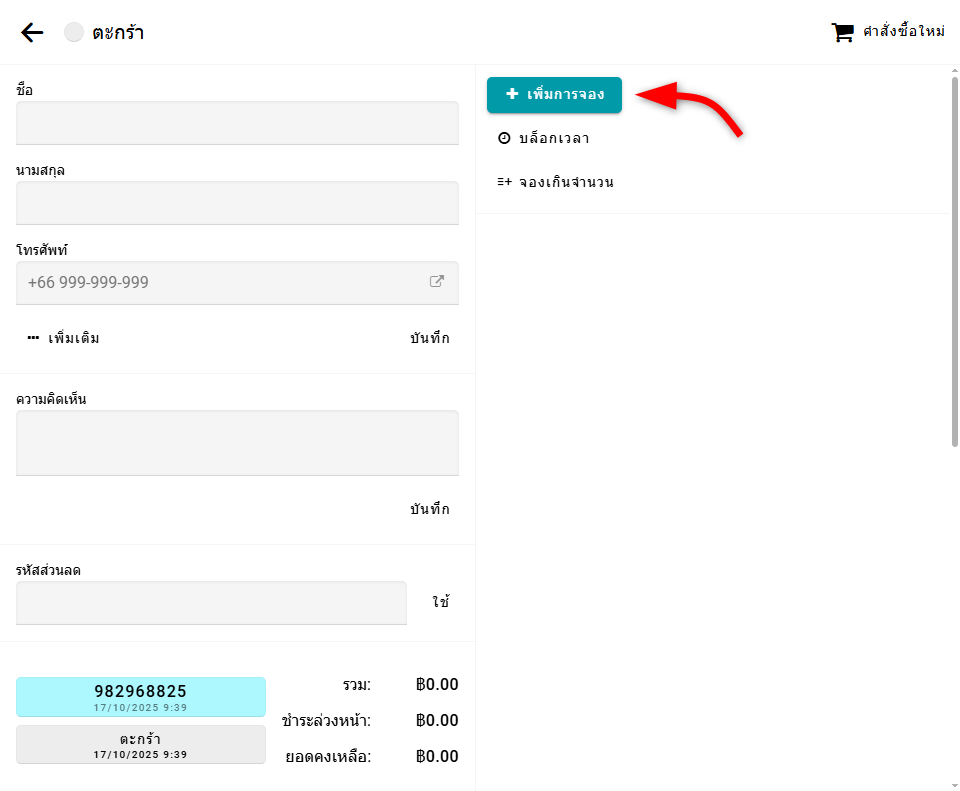Select จองเกินจำนวน menu option
Screen dimensions: 960x791
pos(566,183)
